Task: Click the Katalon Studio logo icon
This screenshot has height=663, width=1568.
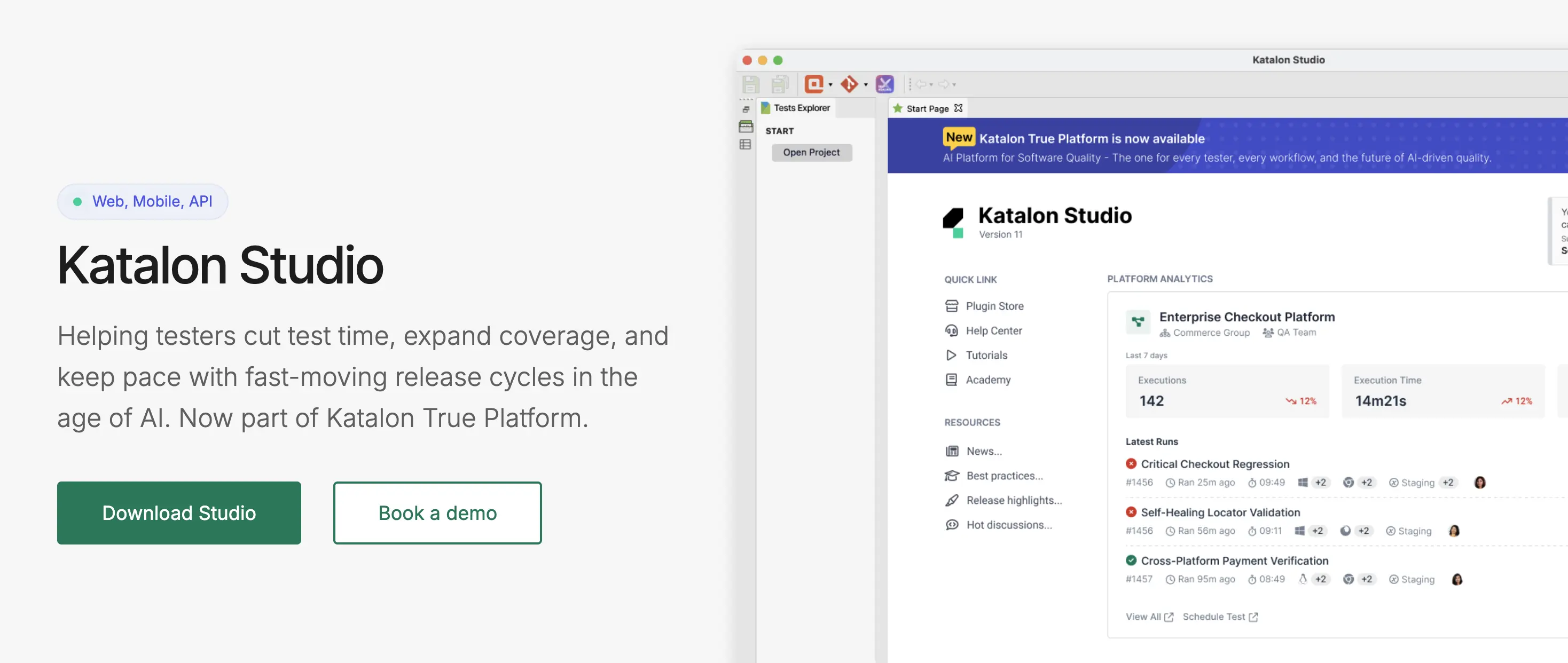Action: pos(953,222)
